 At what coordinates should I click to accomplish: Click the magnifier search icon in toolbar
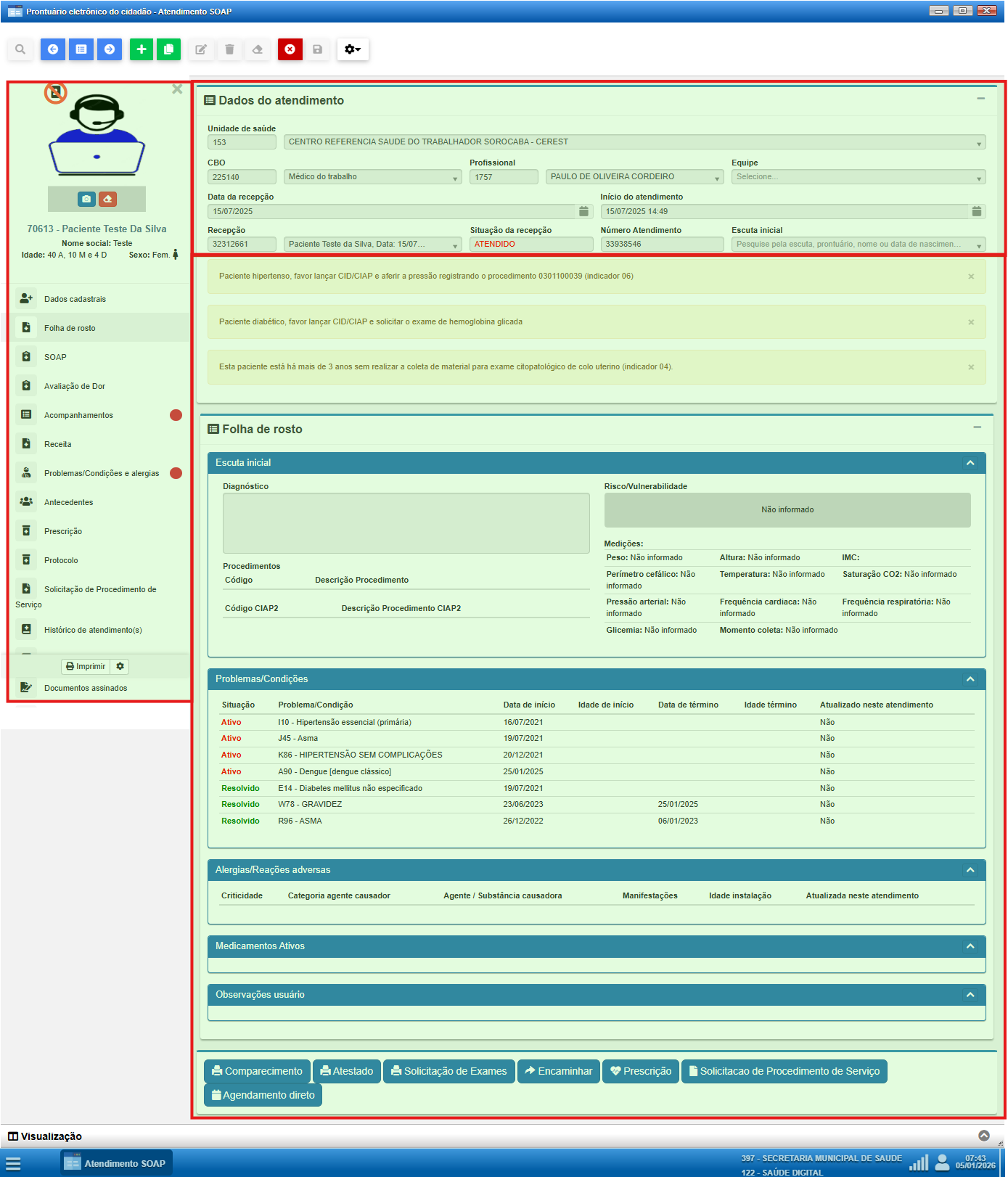[x=20, y=49]
